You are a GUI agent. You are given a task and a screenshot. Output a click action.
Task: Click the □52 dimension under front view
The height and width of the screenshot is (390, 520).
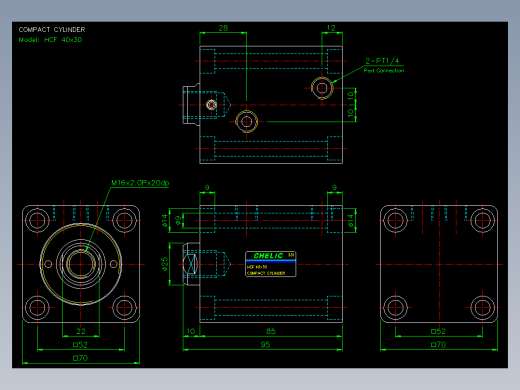(x=80, y=345)
